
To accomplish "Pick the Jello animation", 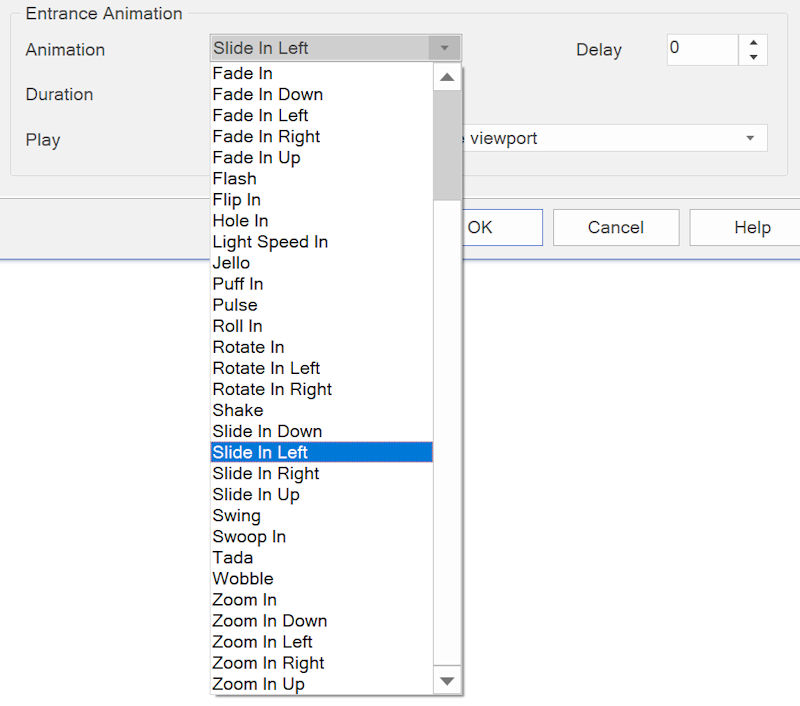I will click(x=231, y=263).
